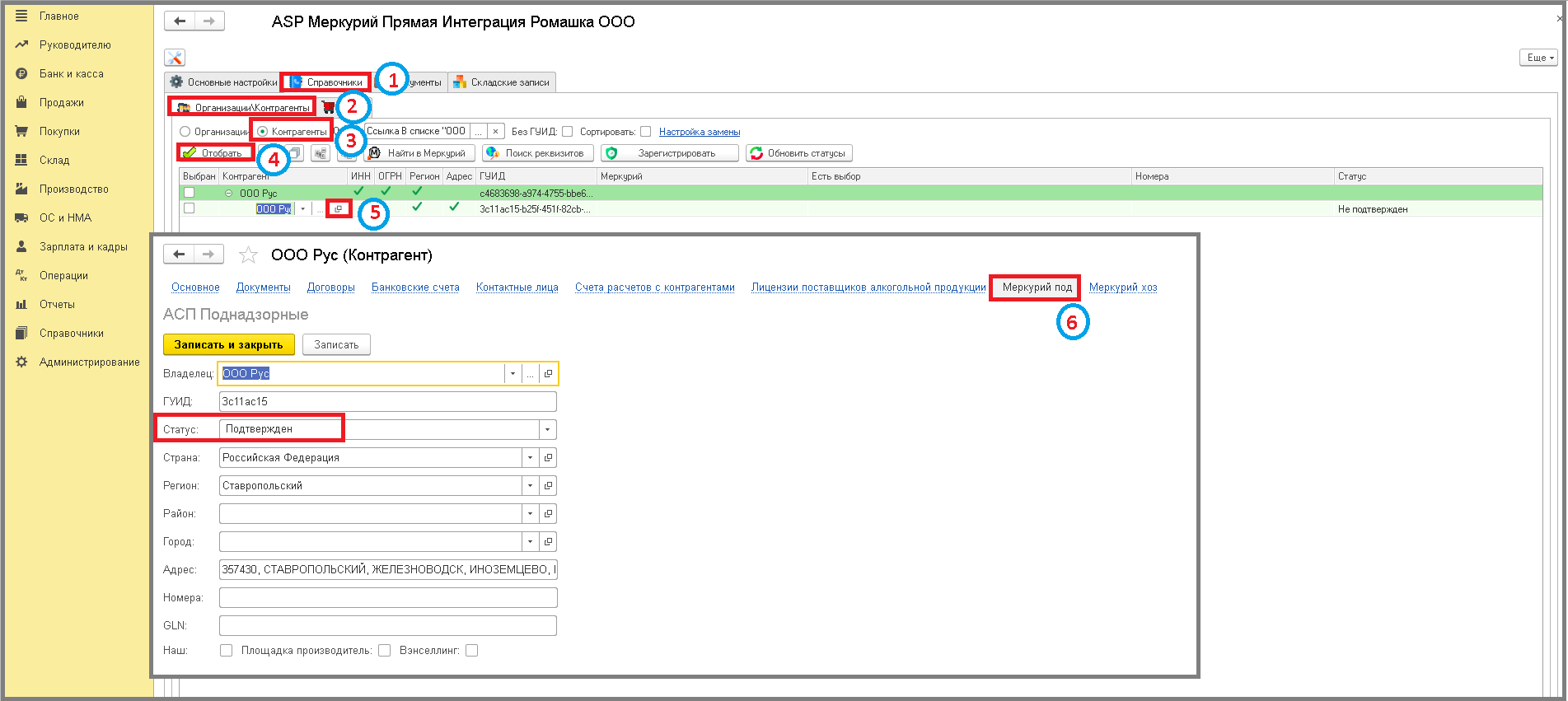Click the filter field Ссылка В списке
The height and width of the screenshot is (701, 1568).
pyautogui.click(x=416, y=131)
